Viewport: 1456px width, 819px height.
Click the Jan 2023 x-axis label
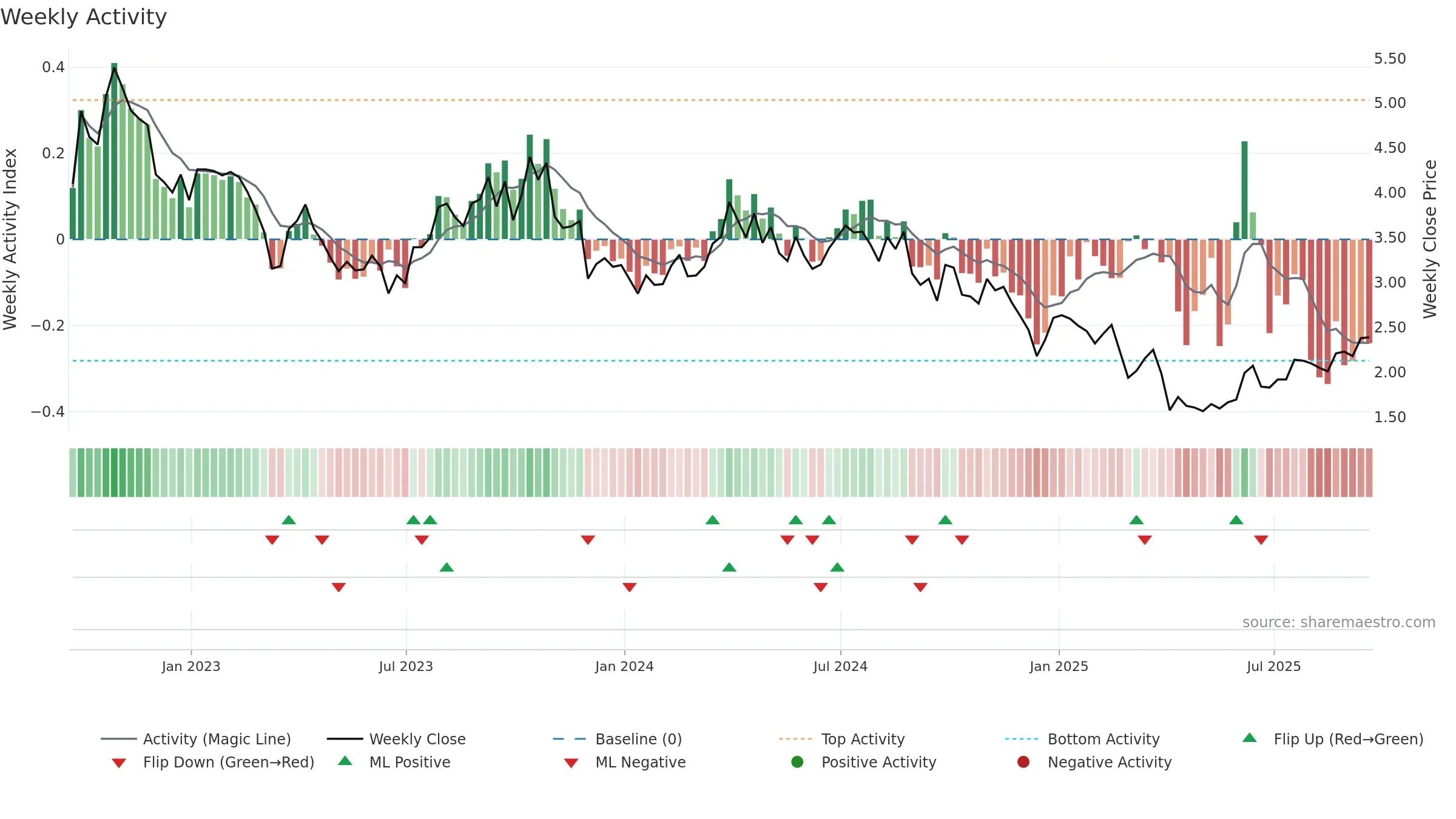click(x=191, y=666)
